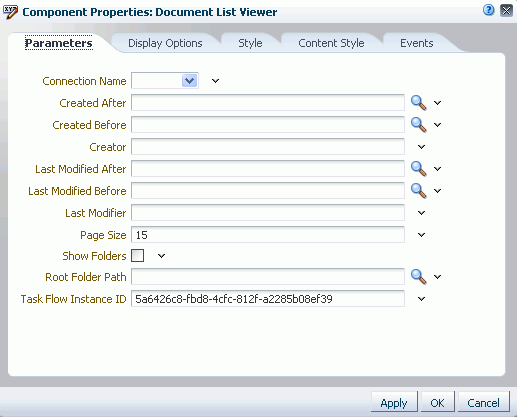Viewport: 517px width, 417px height.
Task: Focus the Created Before input field
Action: click(268, 125)
